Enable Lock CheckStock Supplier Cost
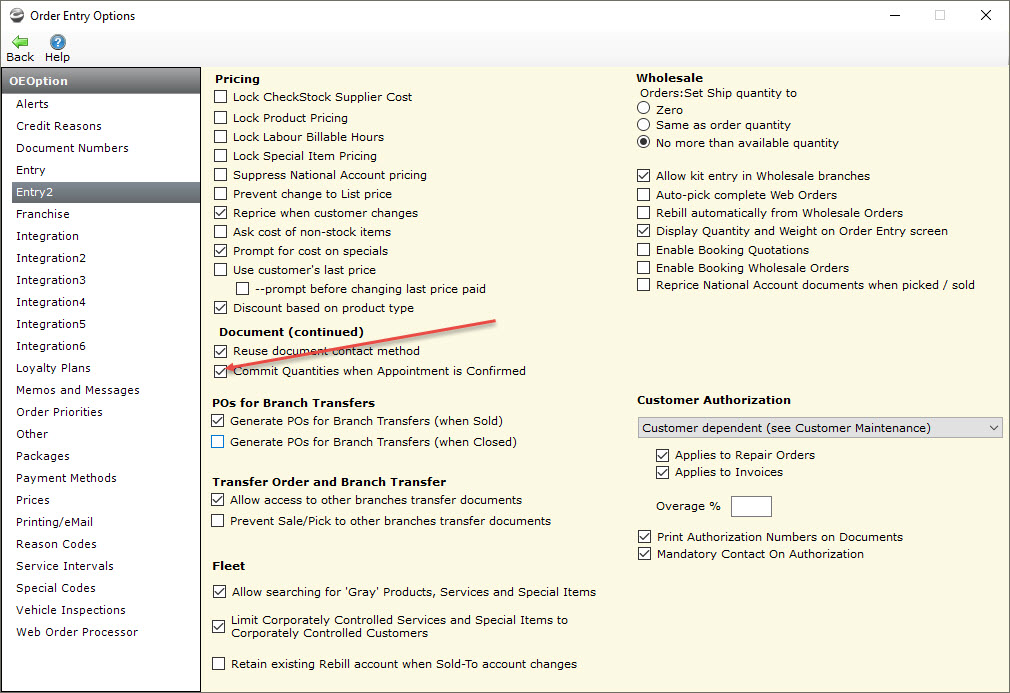 click(220, 97)
